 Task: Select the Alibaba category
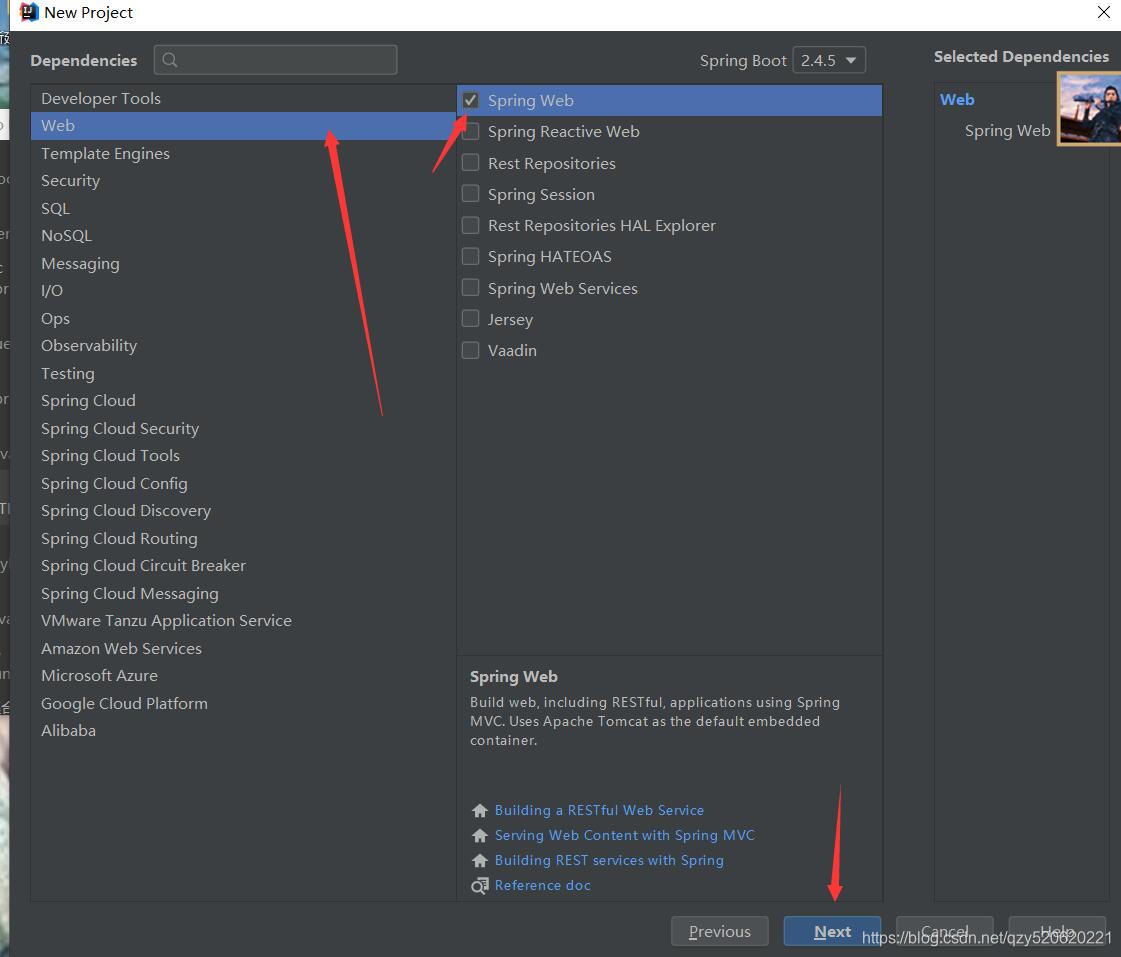point(243,731)
